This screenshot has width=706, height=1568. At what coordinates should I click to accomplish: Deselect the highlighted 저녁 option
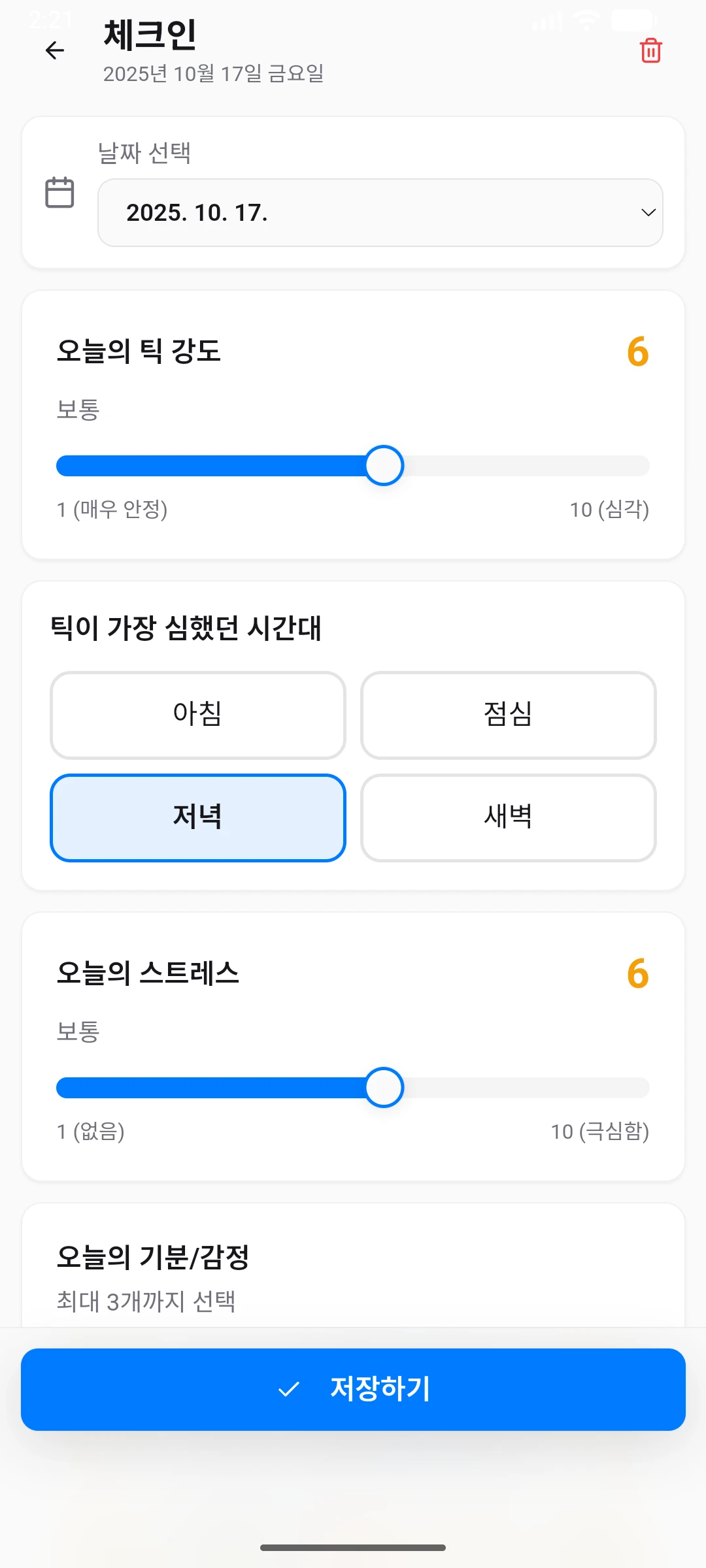tap(198, 817)
